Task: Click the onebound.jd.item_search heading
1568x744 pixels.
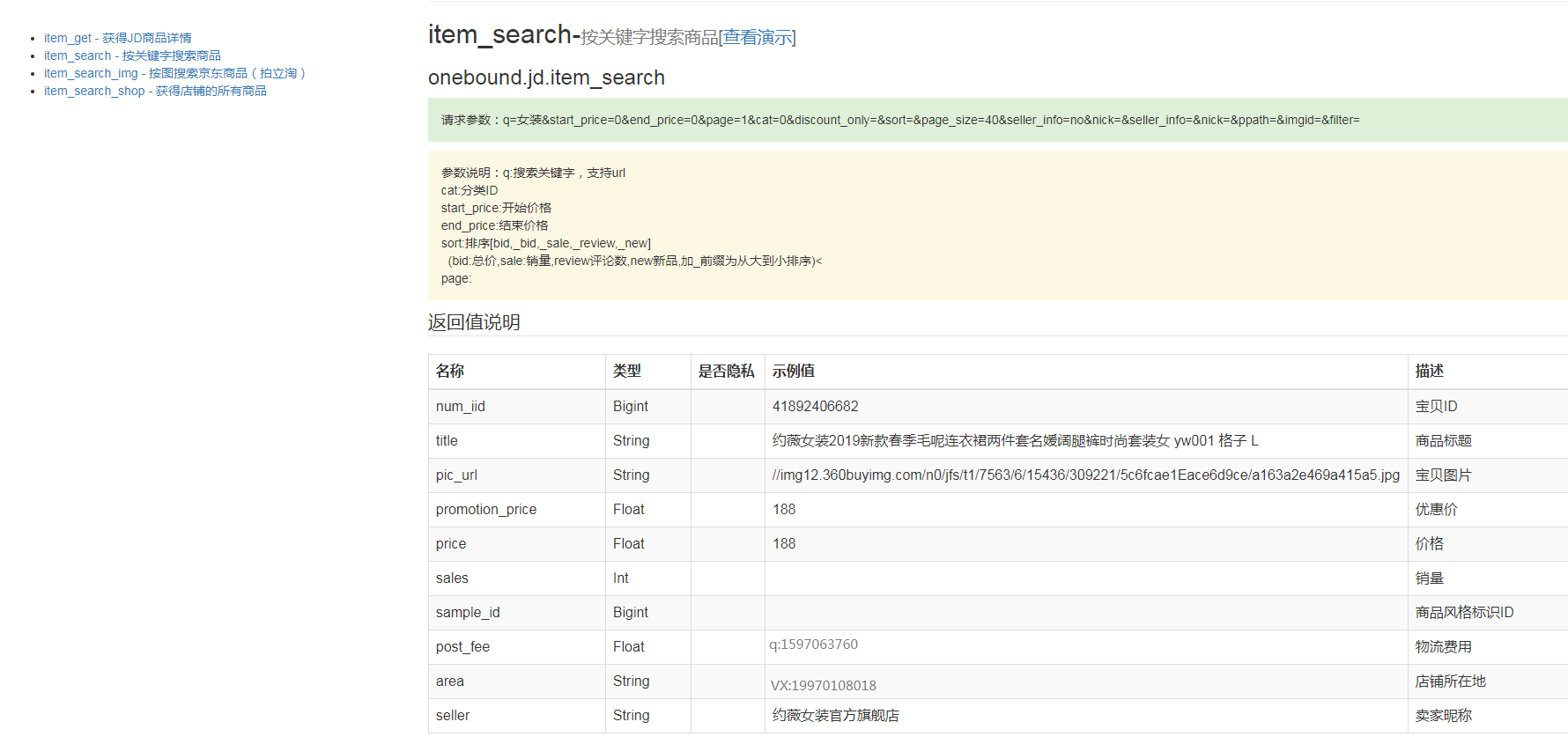Action: point(546,77)
